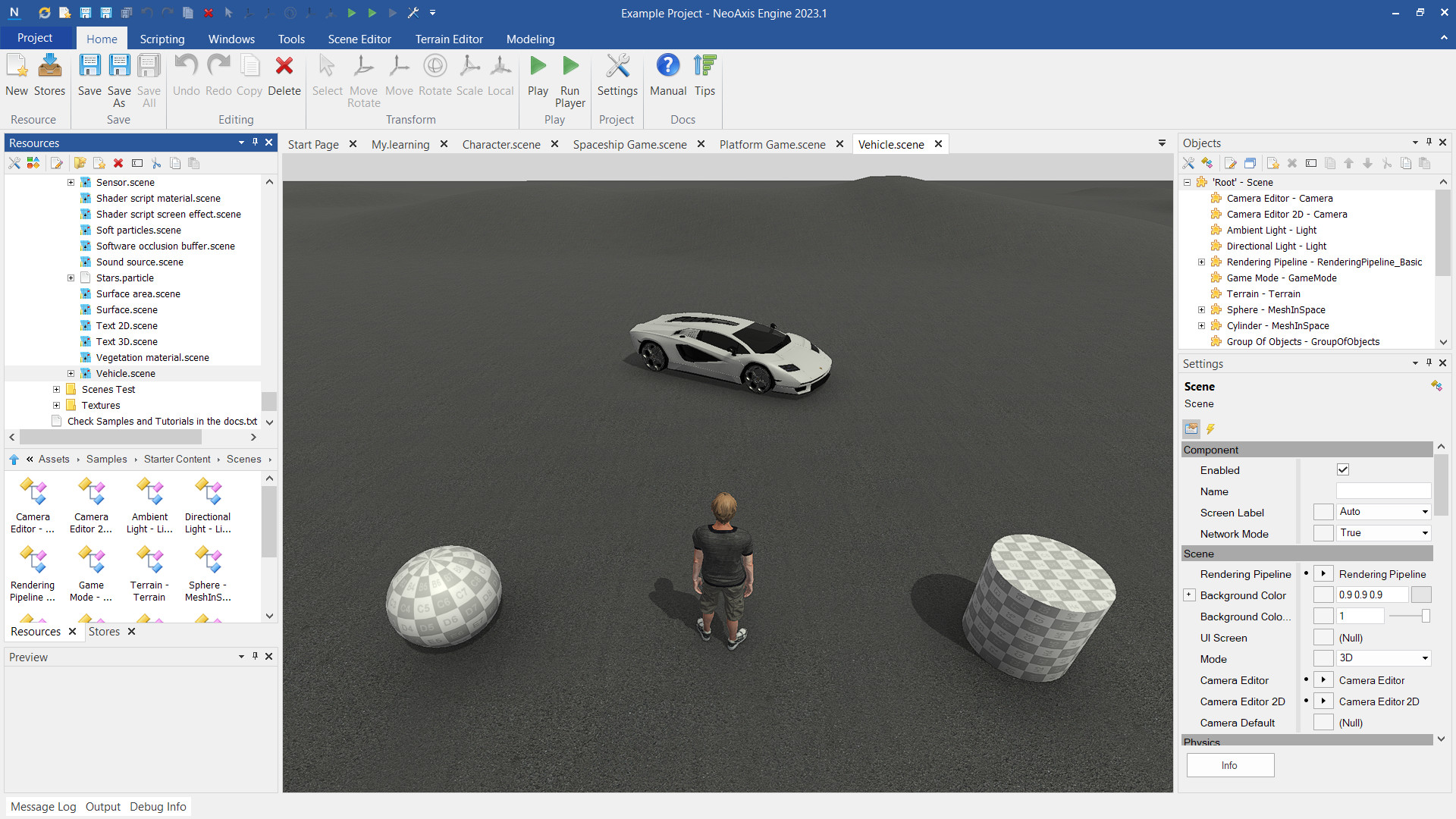Screen dimensions: 1456x819
Task: Click the Run Player icon
Action: (x=570, y=67)
